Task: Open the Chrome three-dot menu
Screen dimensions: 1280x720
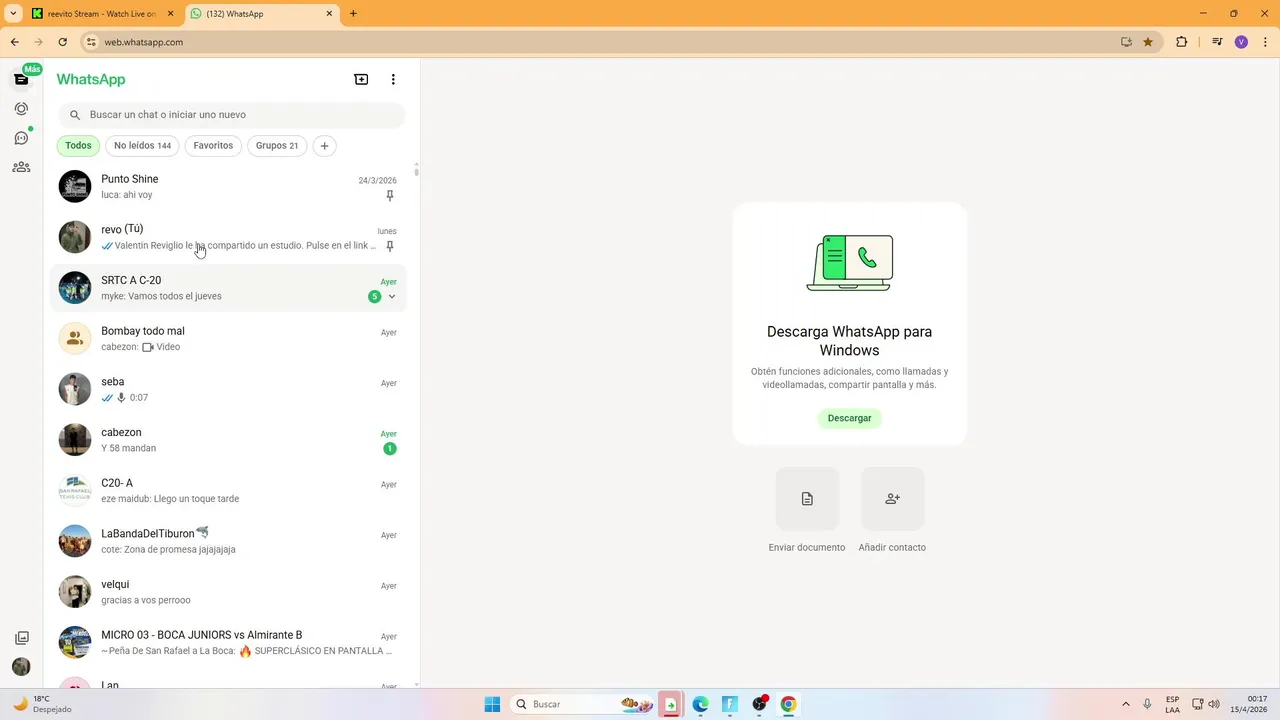Action: click(x=1265, y=42)
